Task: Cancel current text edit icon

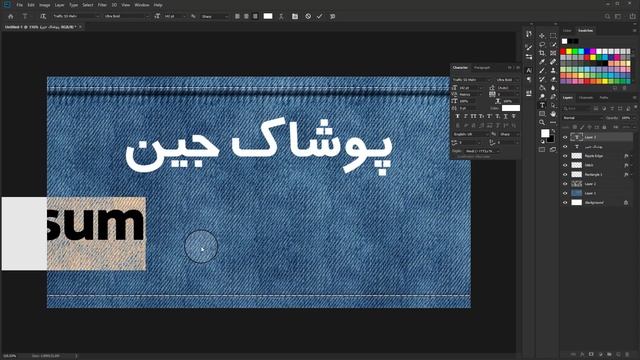Action: tap(308, 16)
